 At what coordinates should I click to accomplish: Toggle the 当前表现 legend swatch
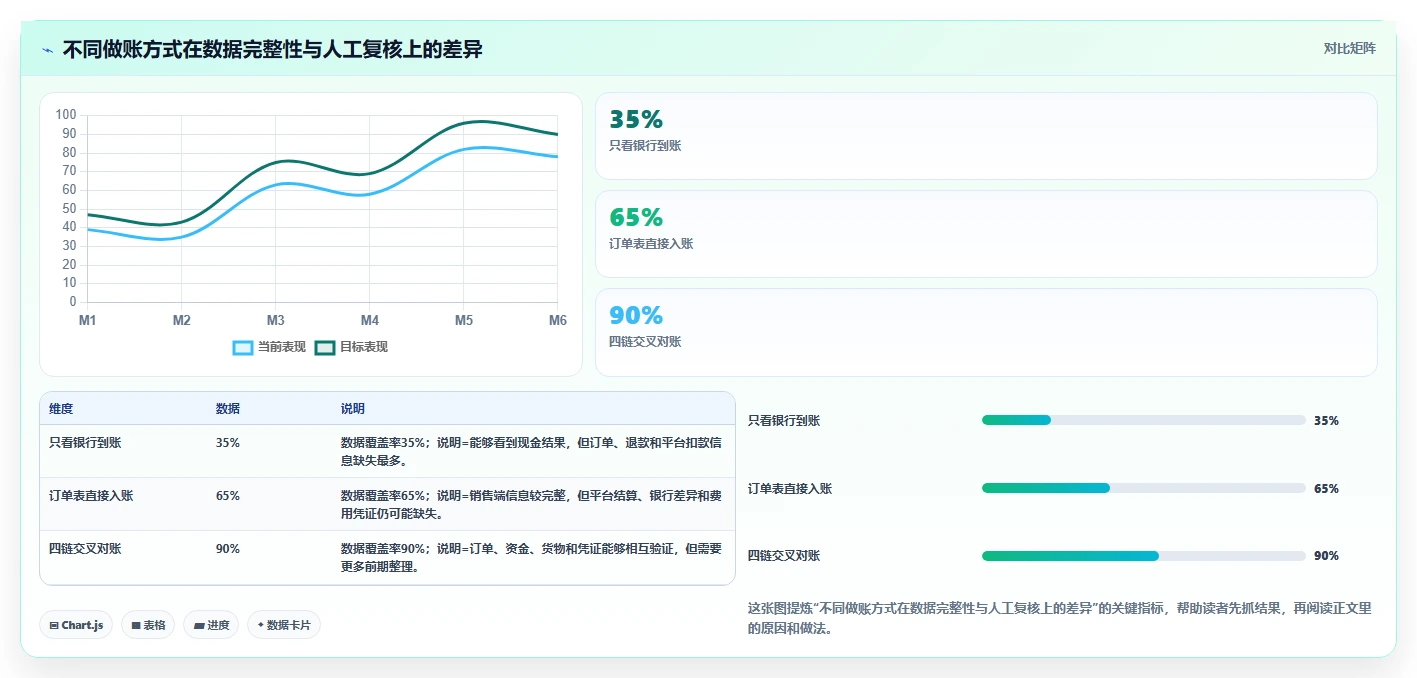[243, 347]
